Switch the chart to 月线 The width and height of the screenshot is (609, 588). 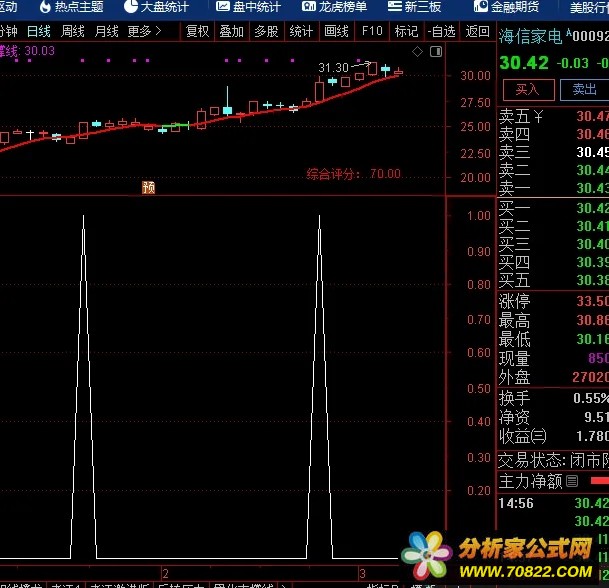coord(106,31)
